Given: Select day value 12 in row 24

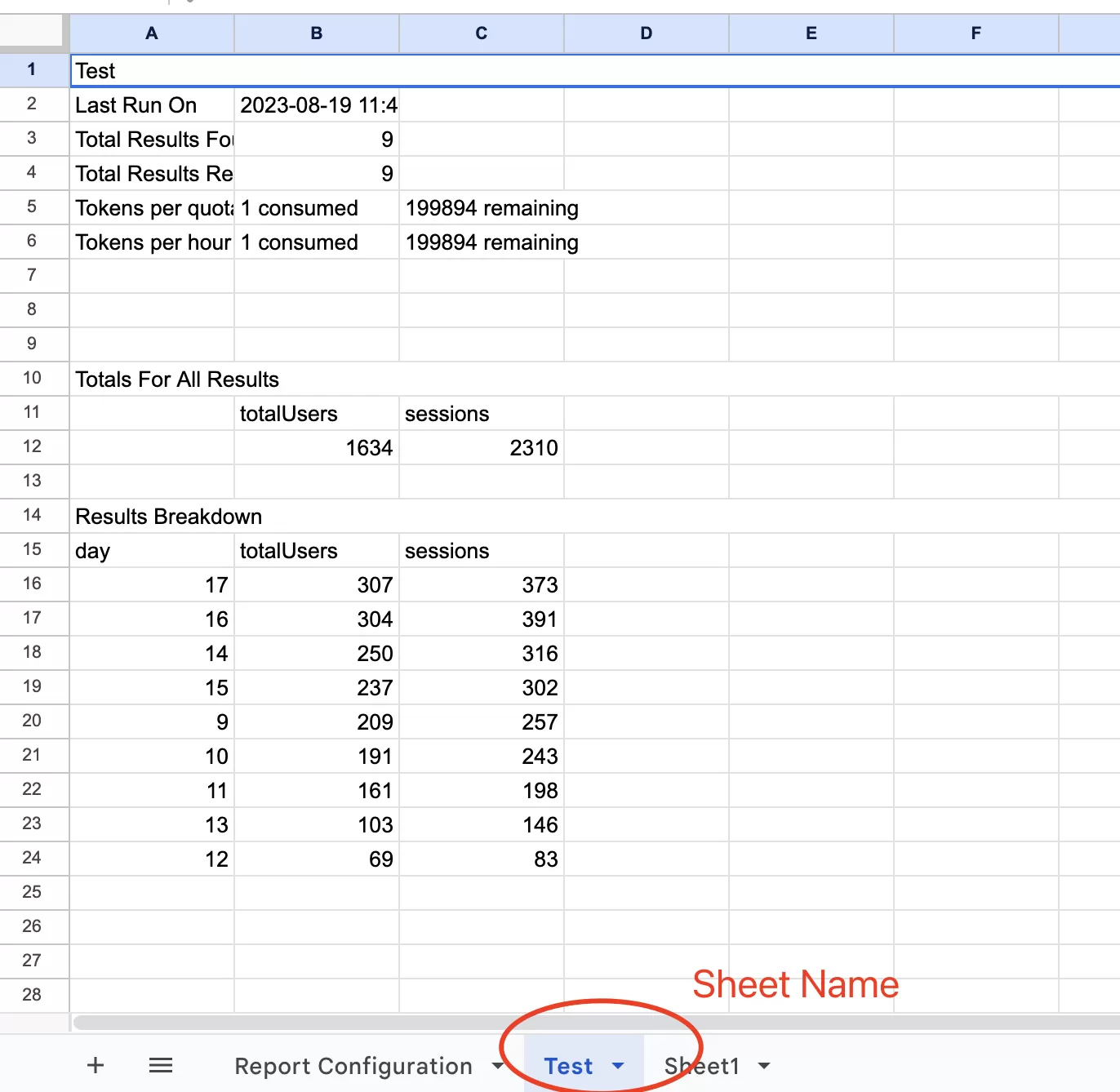Looking at the screenshot, I should 152,859.
